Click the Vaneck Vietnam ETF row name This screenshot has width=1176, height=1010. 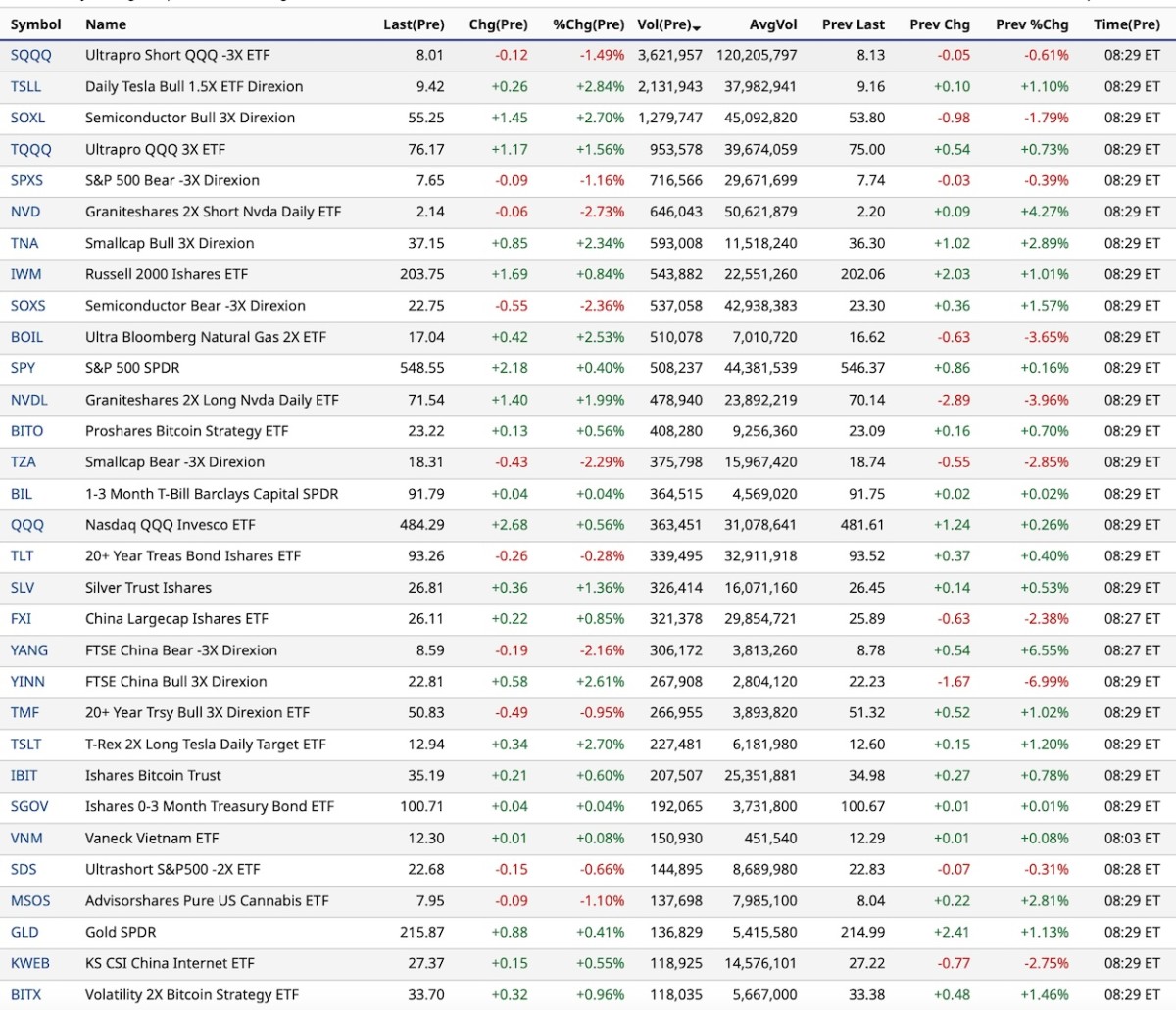[152, 838]
